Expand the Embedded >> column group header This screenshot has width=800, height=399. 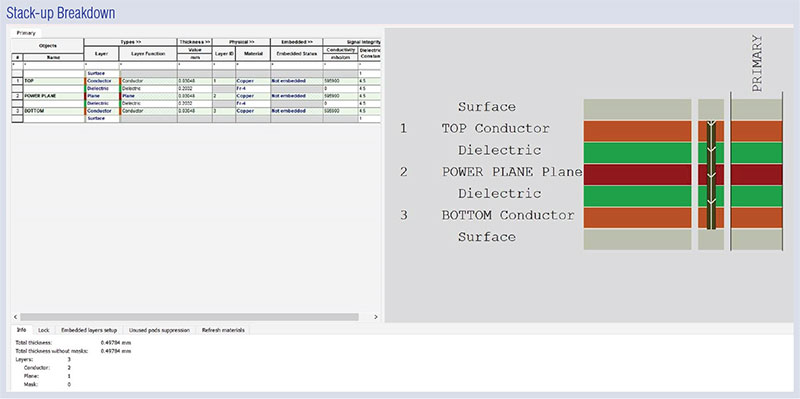tap(296, 42)
